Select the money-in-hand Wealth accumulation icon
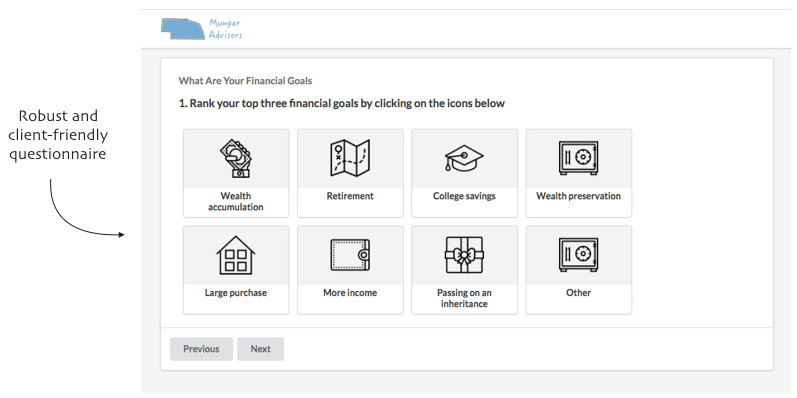The image size is (797, 398). [x=236, y=159]
